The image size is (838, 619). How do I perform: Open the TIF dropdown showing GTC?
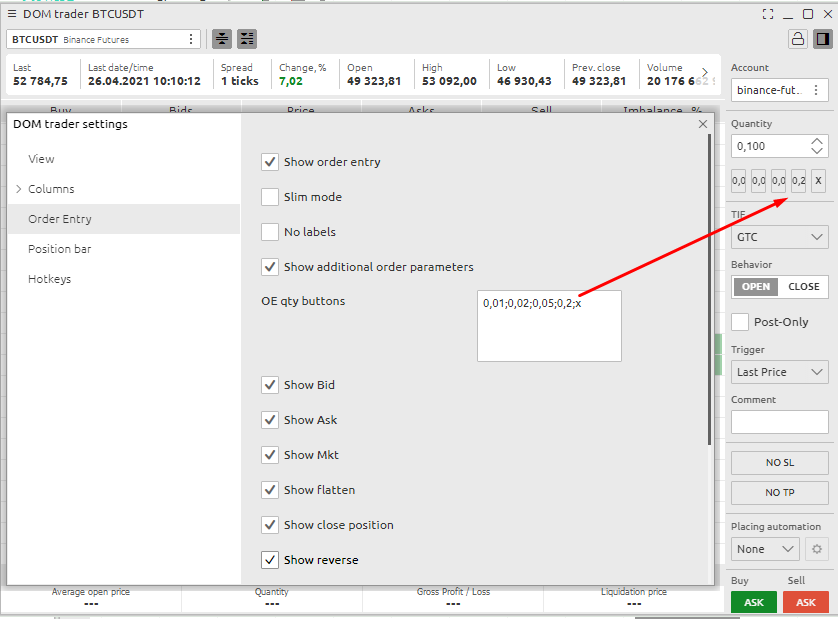tap(779, 237)
